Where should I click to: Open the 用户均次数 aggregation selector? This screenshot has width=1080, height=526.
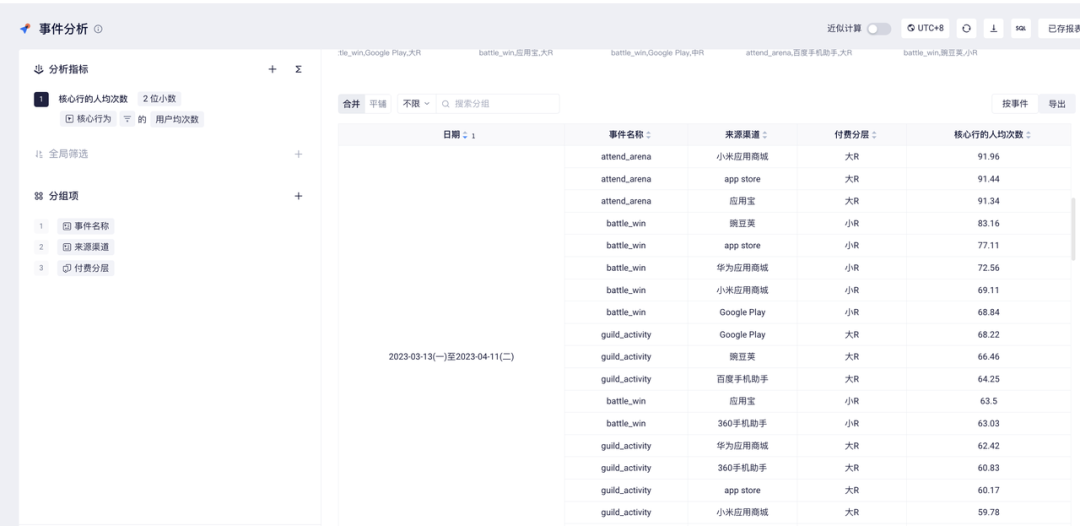tap(177, 119)
